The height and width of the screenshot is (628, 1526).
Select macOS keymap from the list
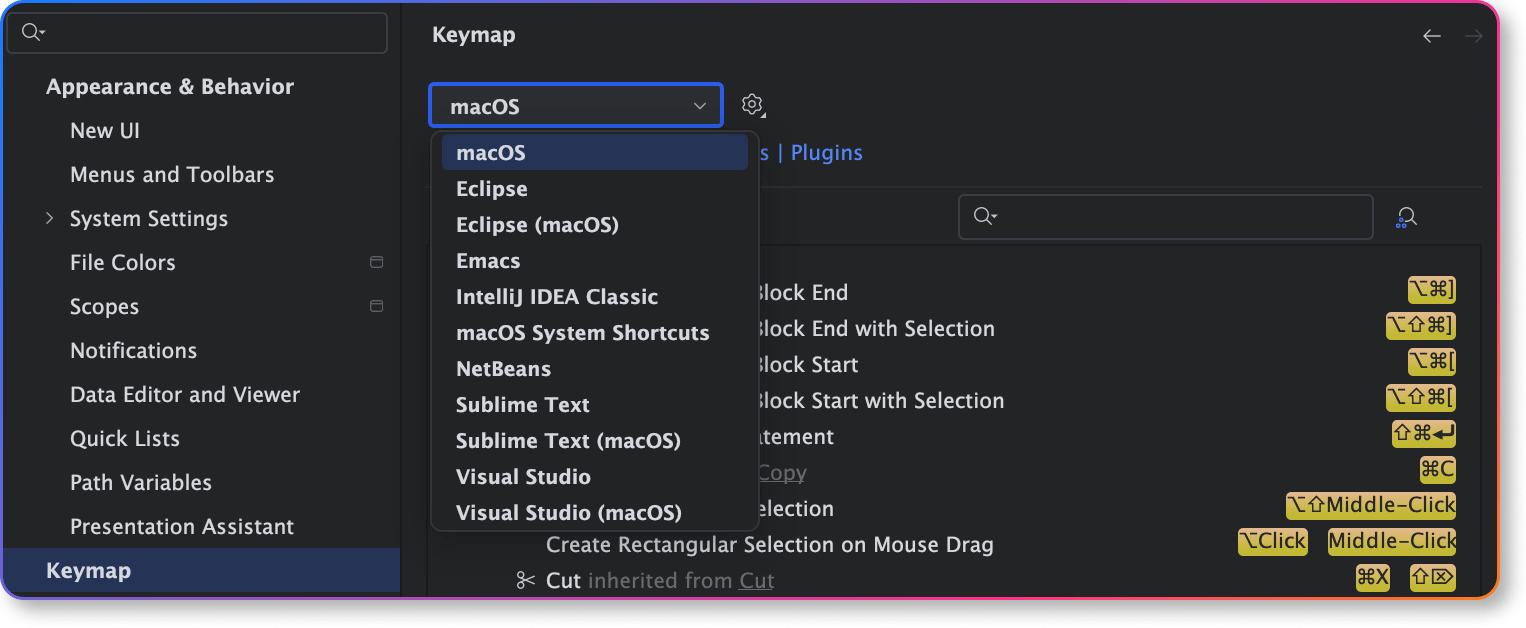point(595,153)
